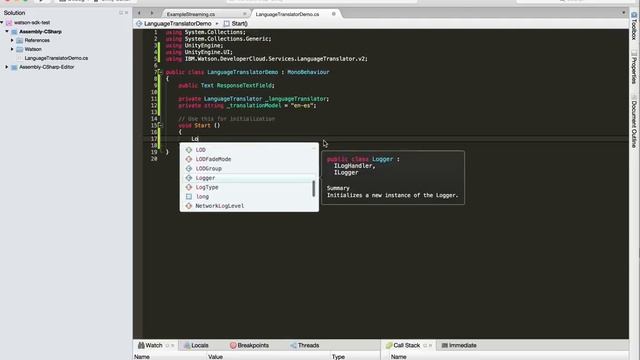Click the NetworkLogLevel enum icon
The height and width of the screenshot is (360, 640).
[189, 206]
